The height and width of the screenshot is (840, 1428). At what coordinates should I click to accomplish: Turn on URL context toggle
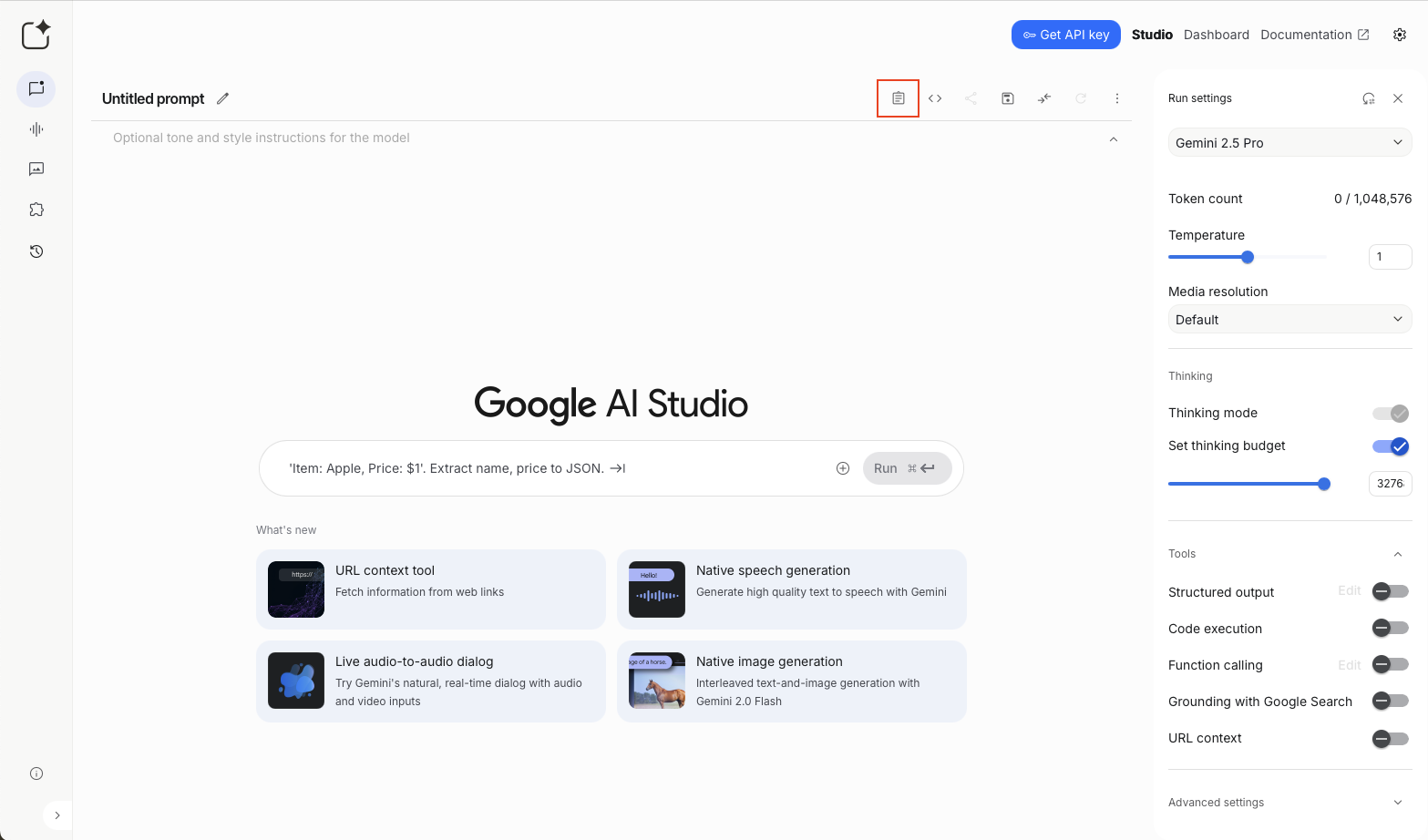pos(1391,738)
